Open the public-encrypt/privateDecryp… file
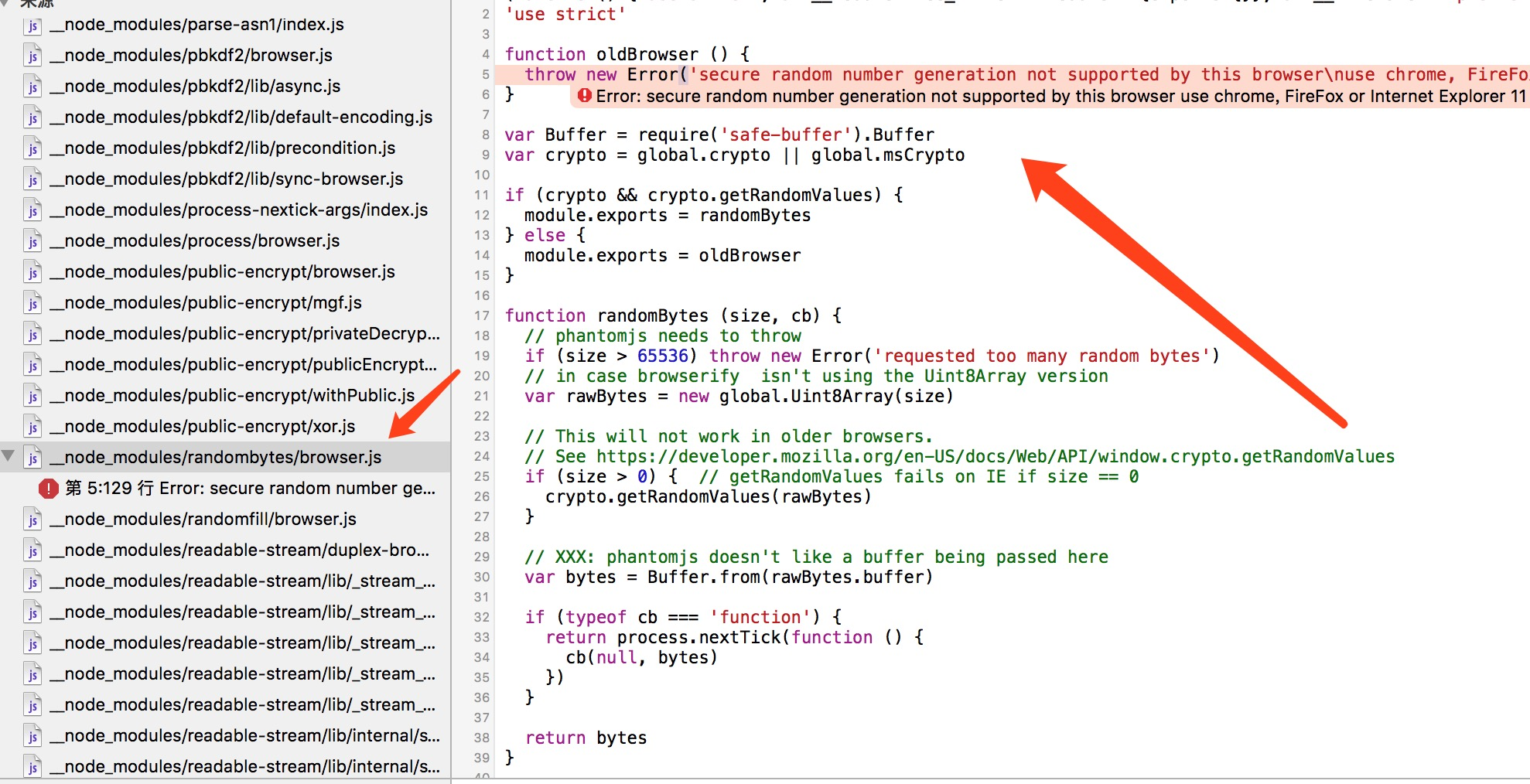 click(x=244, y=334)
